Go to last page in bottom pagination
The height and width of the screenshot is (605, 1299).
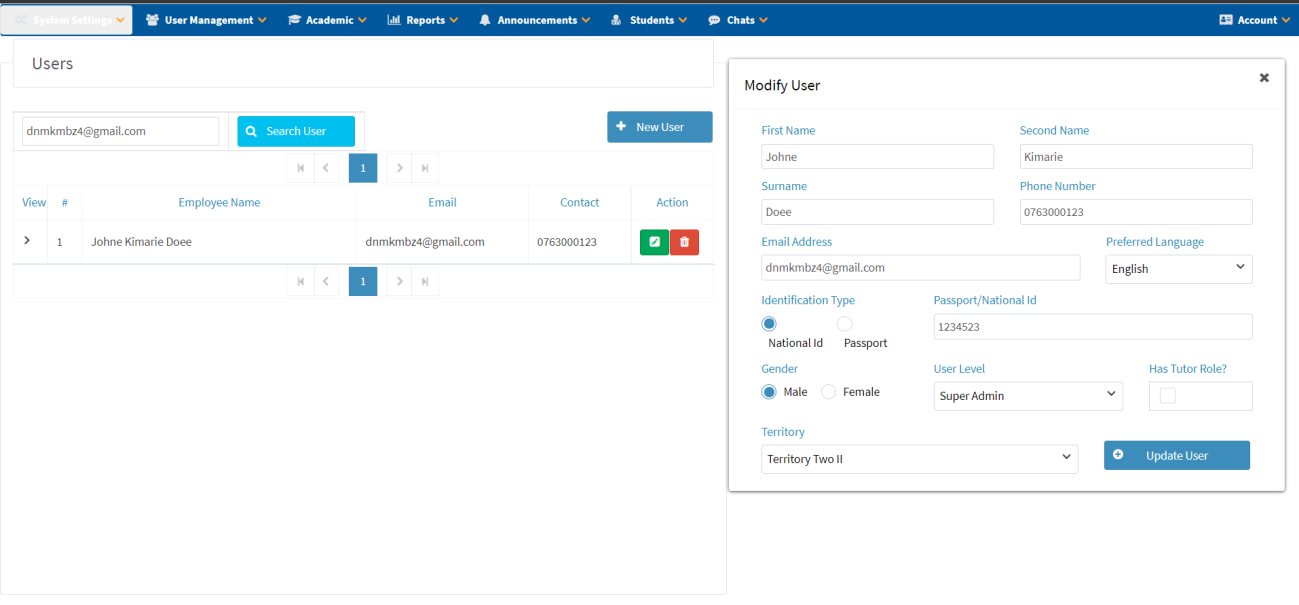point(425,282)
